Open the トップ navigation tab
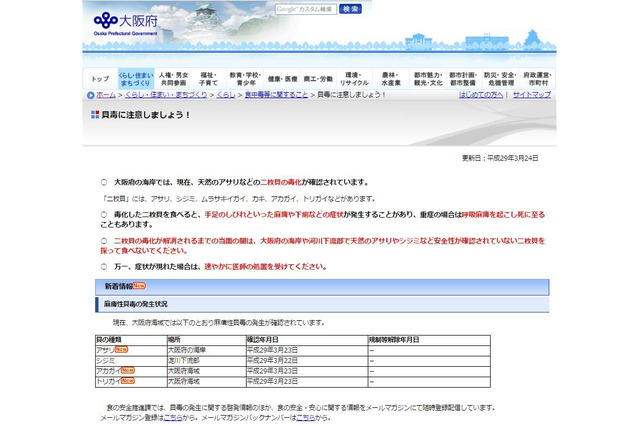The image size is (640, 426). pos(100,79)
